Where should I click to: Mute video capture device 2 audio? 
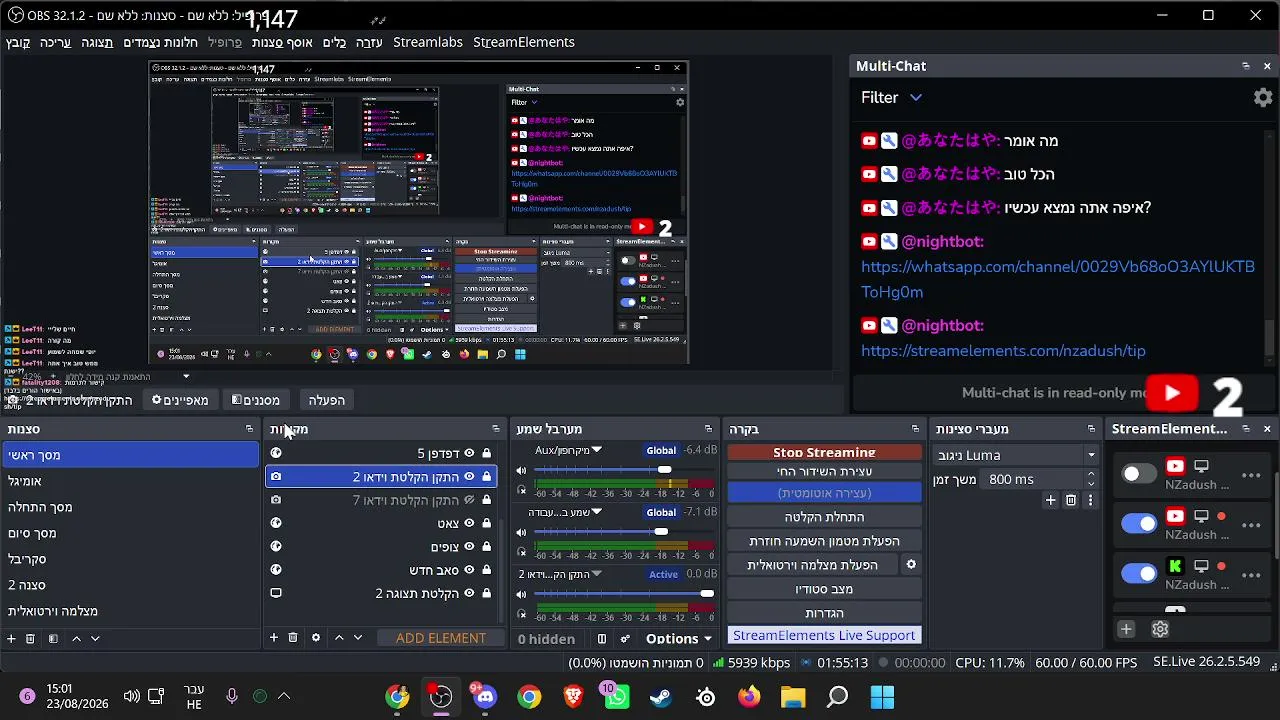pos(521,594)
